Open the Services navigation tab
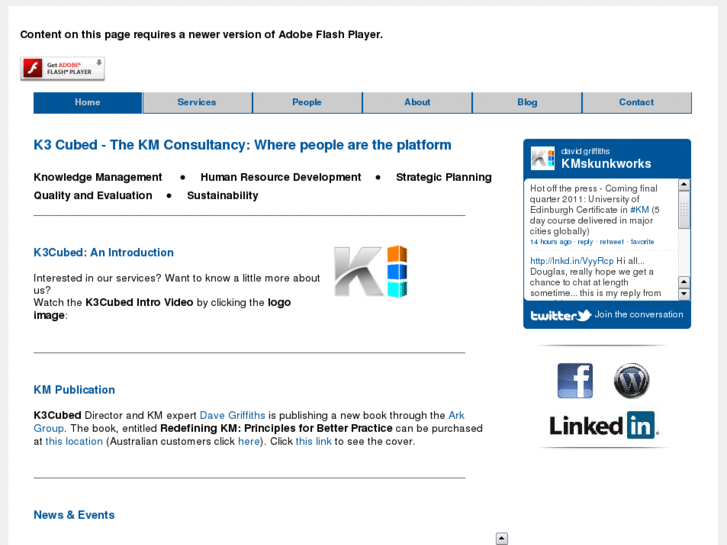This screenshot has height=545, width=727. [197, 103]
